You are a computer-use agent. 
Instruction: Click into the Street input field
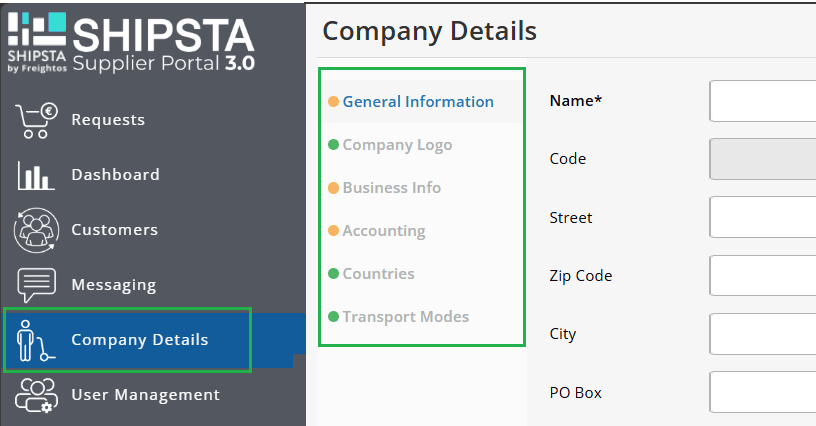(762, 217)
